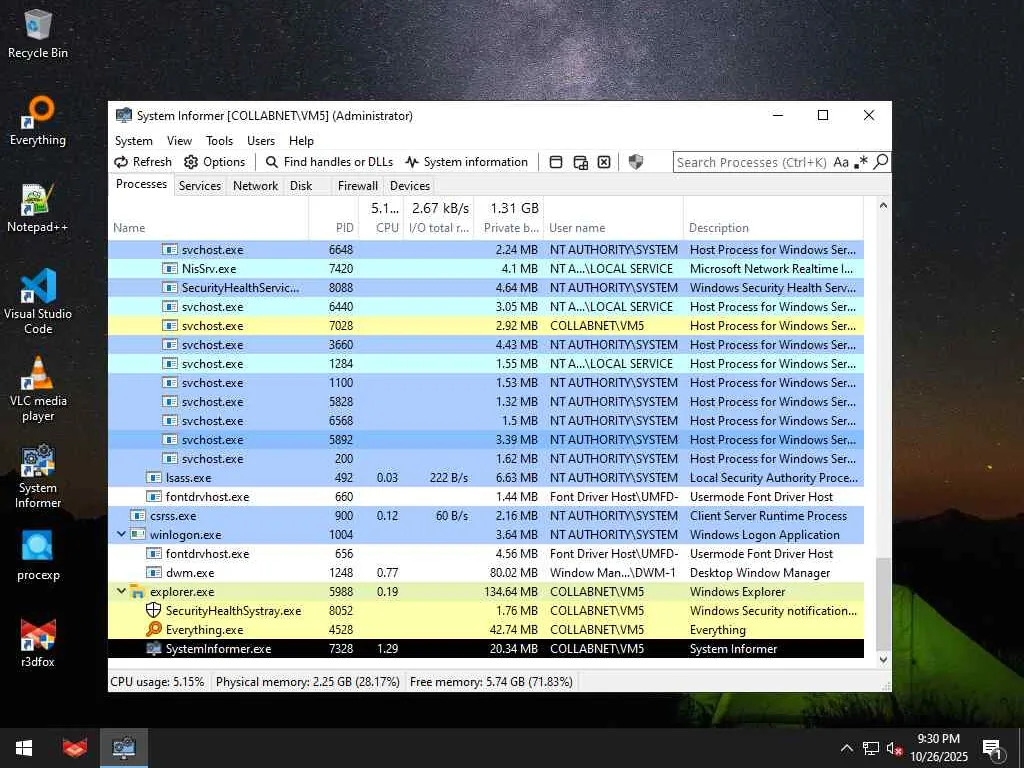Open the Tools menu

[219, 140]
